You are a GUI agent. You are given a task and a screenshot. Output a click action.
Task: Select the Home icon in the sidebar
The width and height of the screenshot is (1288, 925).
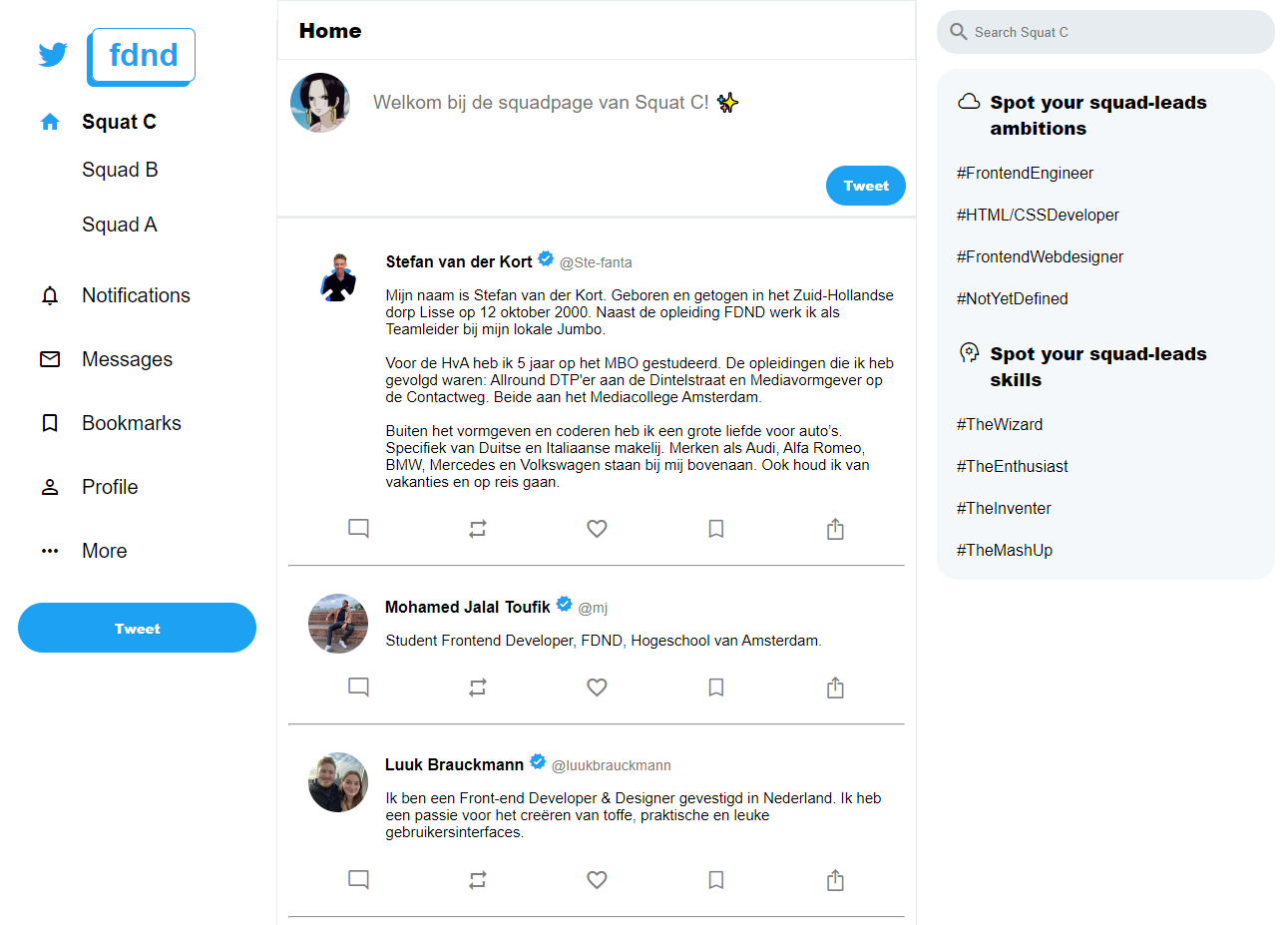(49, 121)
